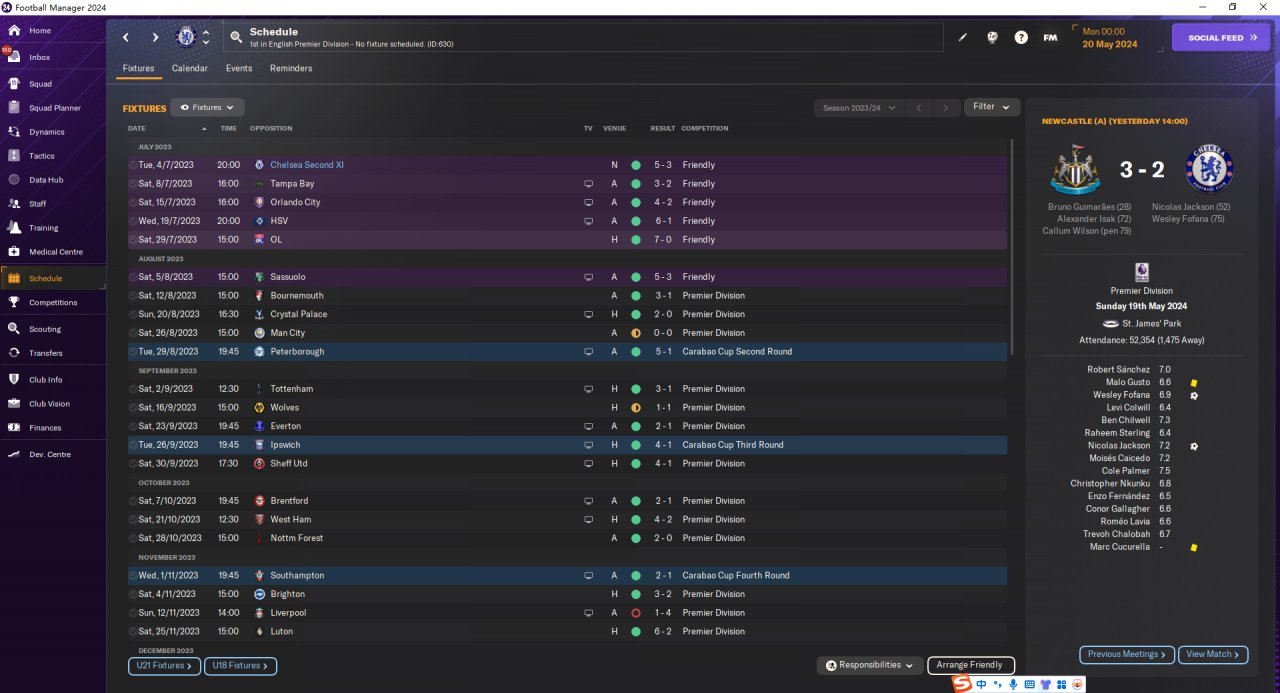This screenshot has width=1280, height=693.
Task: Open the Dynamics sidebar icon
Action: (14, 132)
